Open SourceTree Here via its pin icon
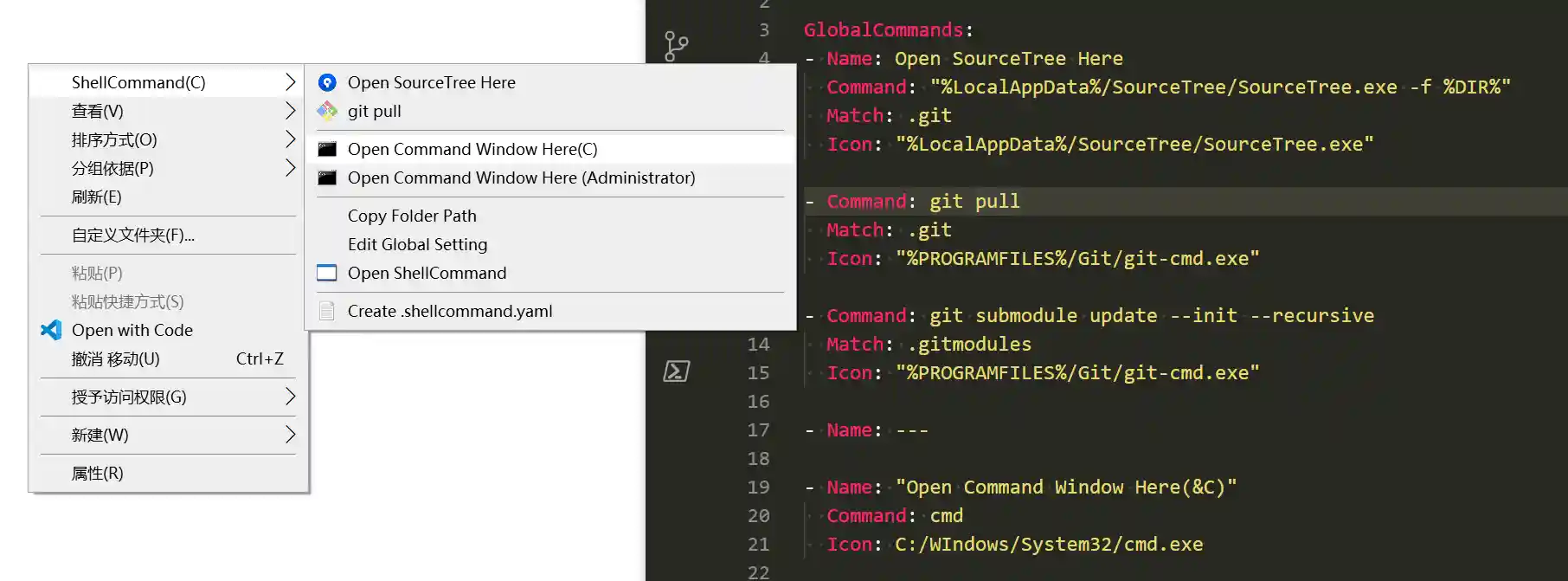The image size is (1568, 581). pos(327,82)
